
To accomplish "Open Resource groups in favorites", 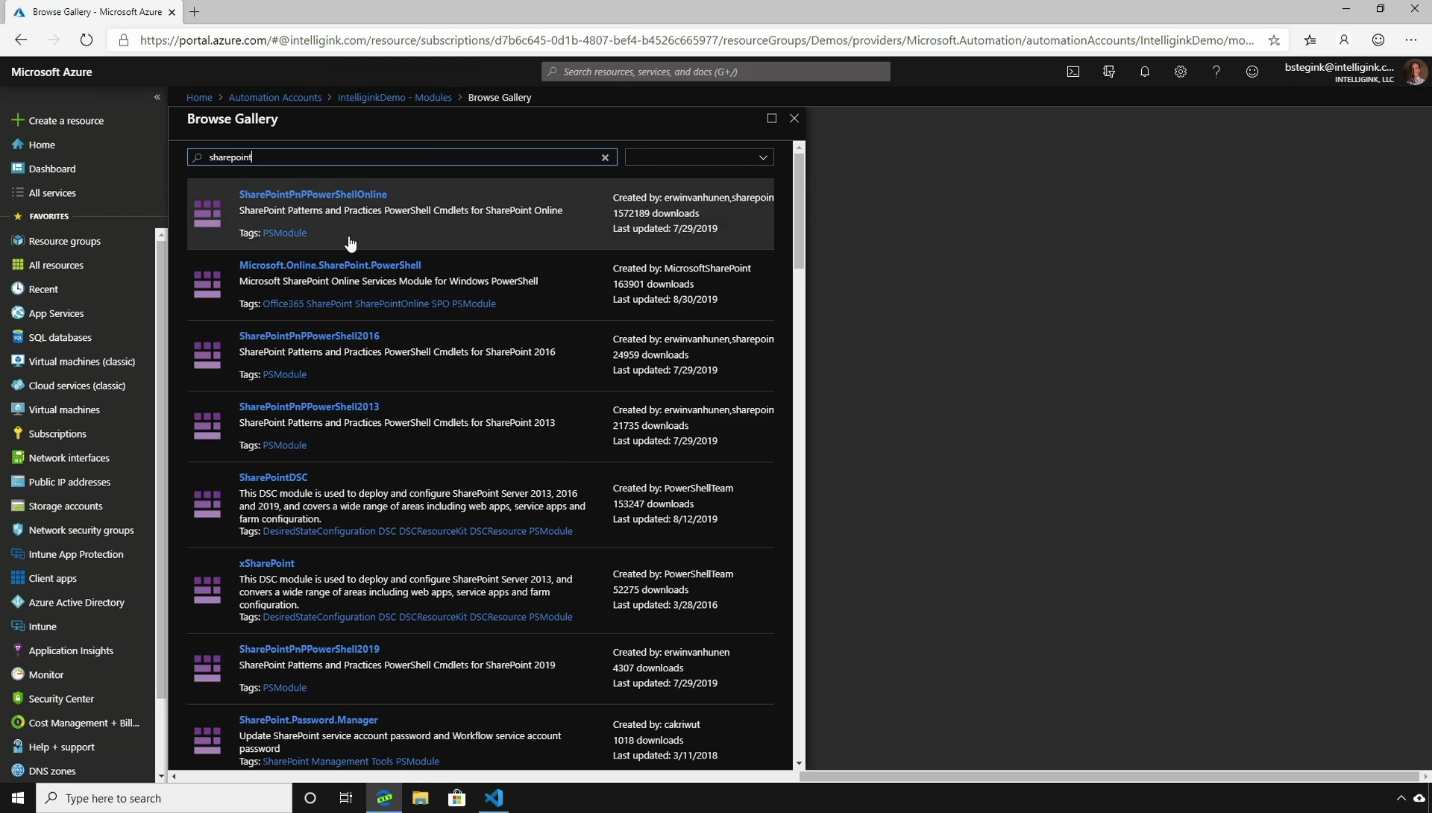I will 64,241.
